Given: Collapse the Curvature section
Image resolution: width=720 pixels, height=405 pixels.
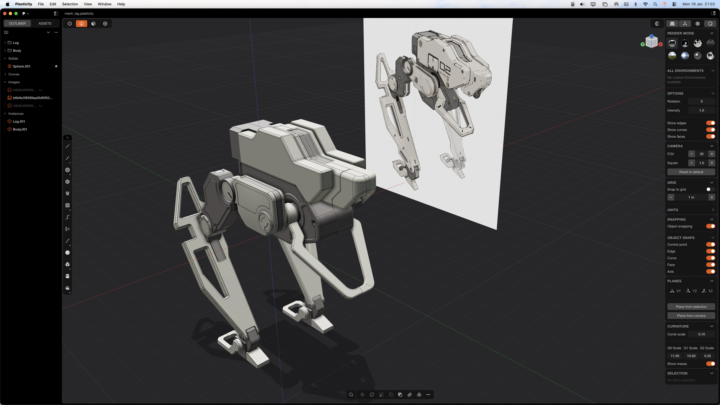Looking at the screenshot, I should pos(712,326).
